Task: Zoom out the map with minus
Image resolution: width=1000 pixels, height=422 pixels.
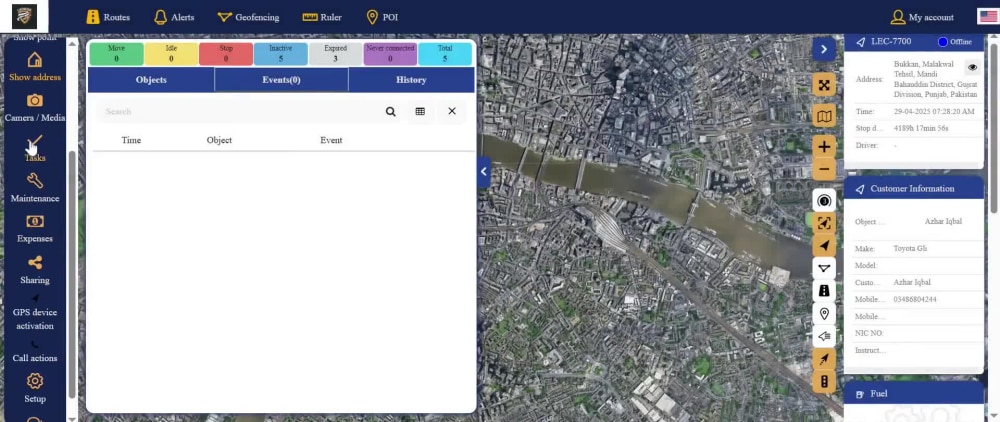Action: pyautogui.click(x=824, y=170)
